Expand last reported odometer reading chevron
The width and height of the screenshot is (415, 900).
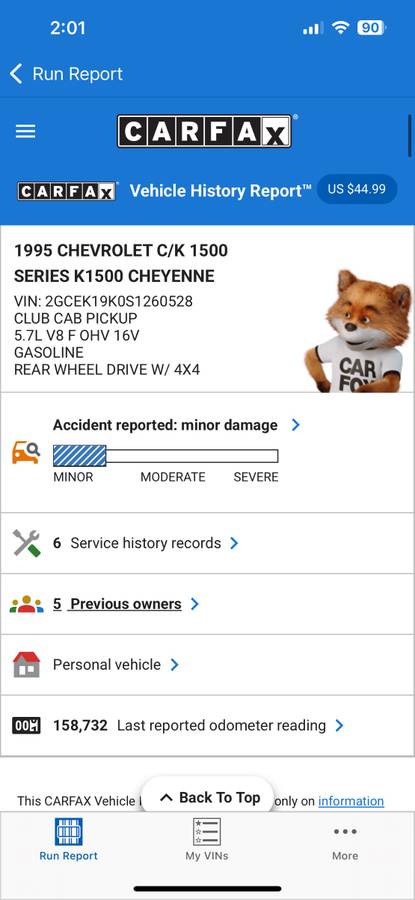tap(339, 726)
